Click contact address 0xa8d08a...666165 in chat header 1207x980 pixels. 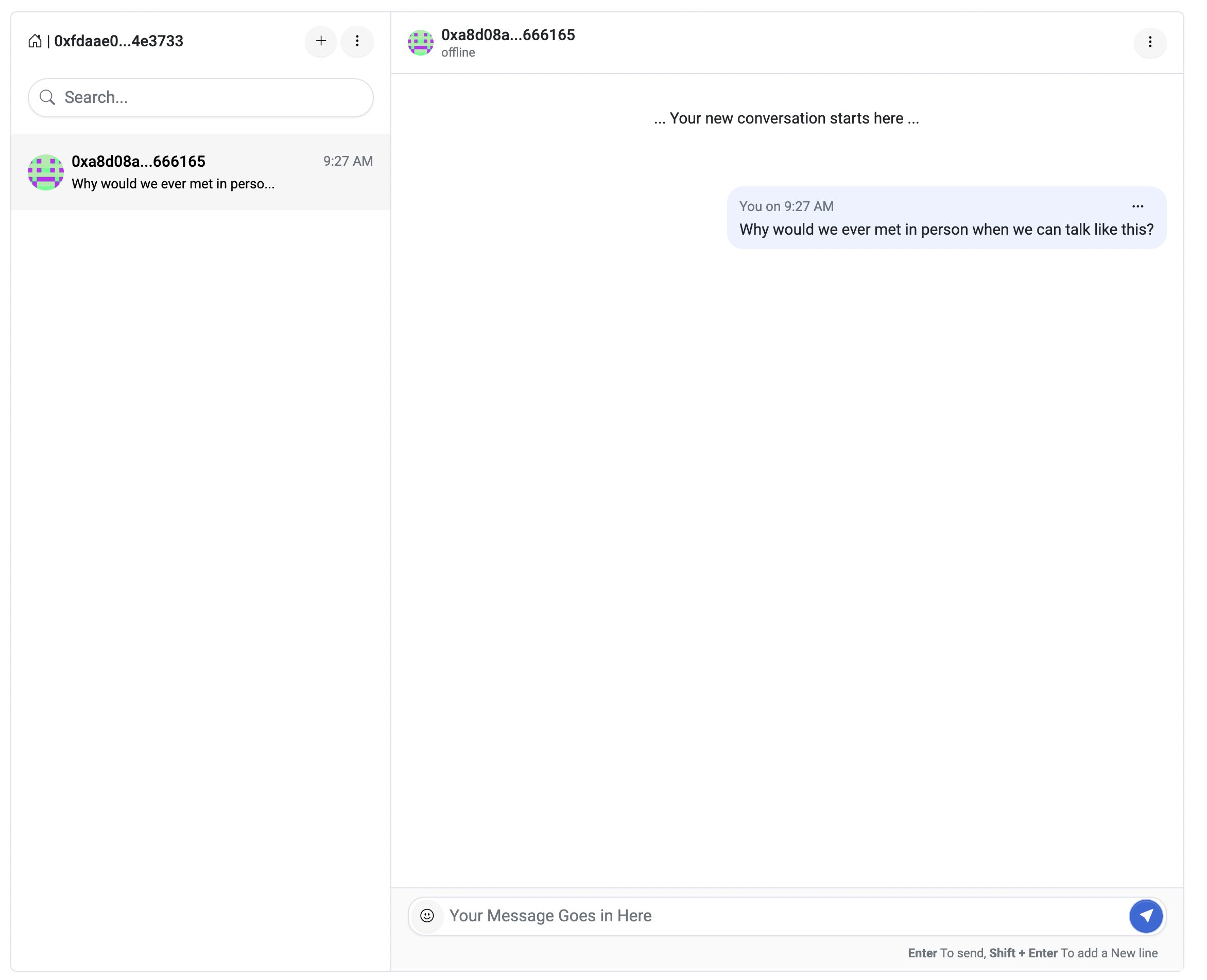point(508,35)
